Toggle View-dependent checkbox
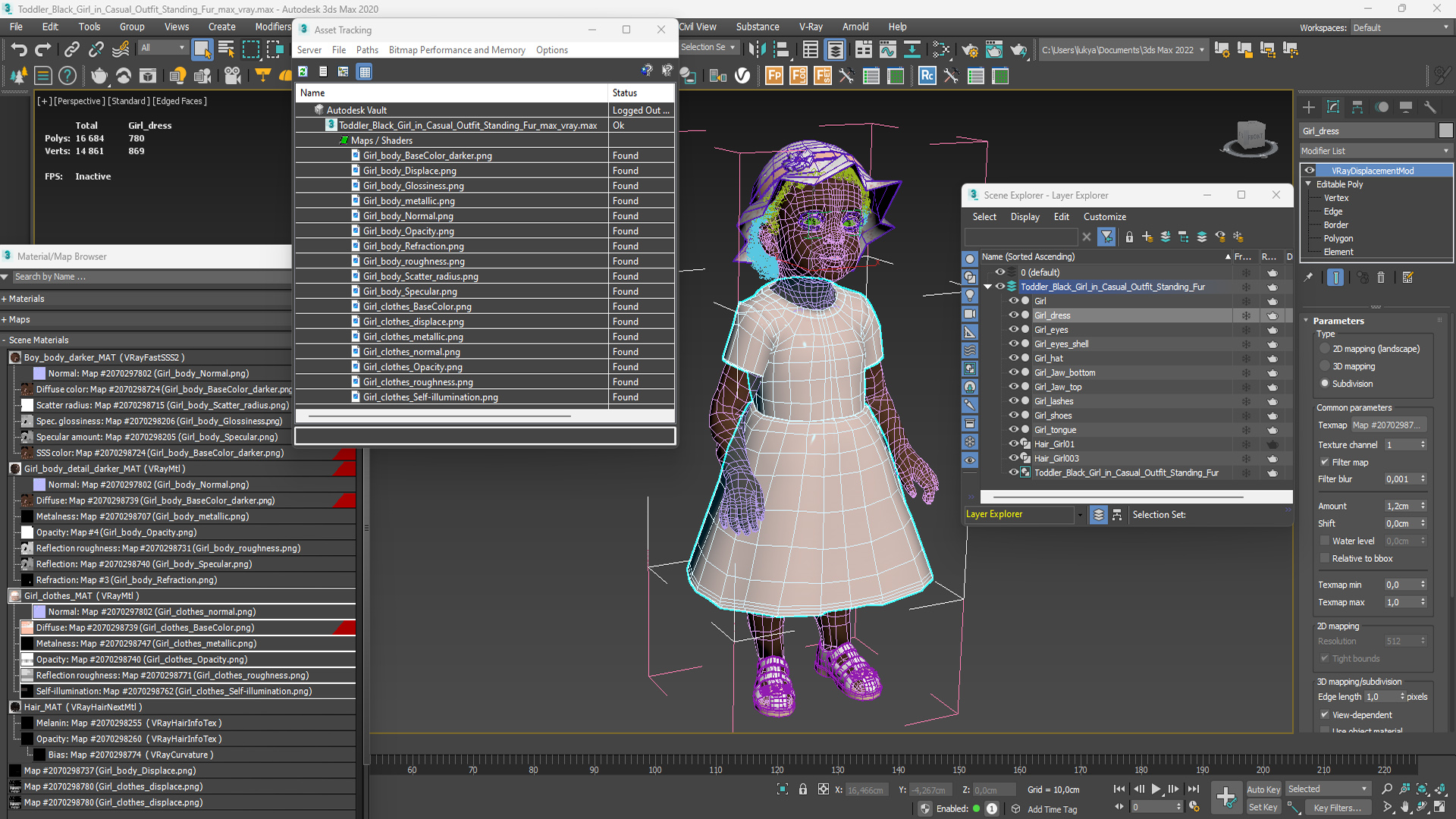 click(x=1325, y=714)
